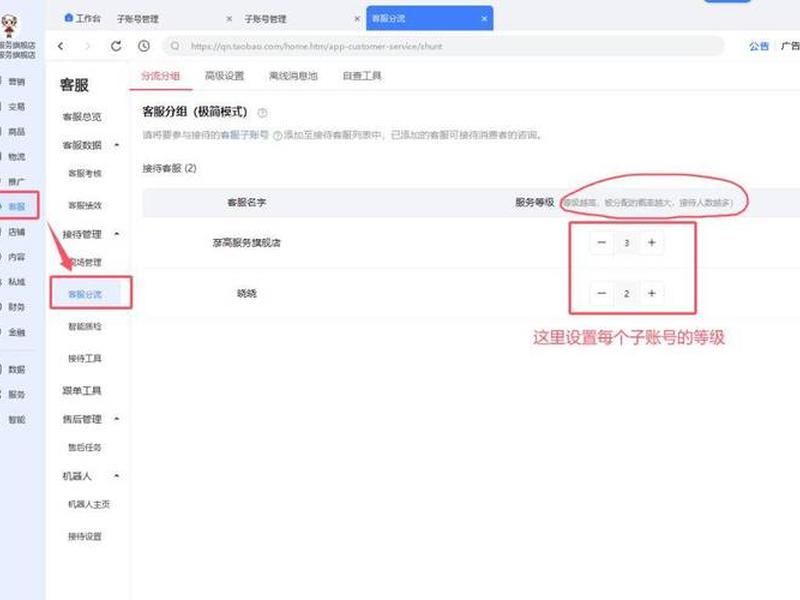Close the second 子账号管理 tab
800x600 pixels.
pos(357,19)
